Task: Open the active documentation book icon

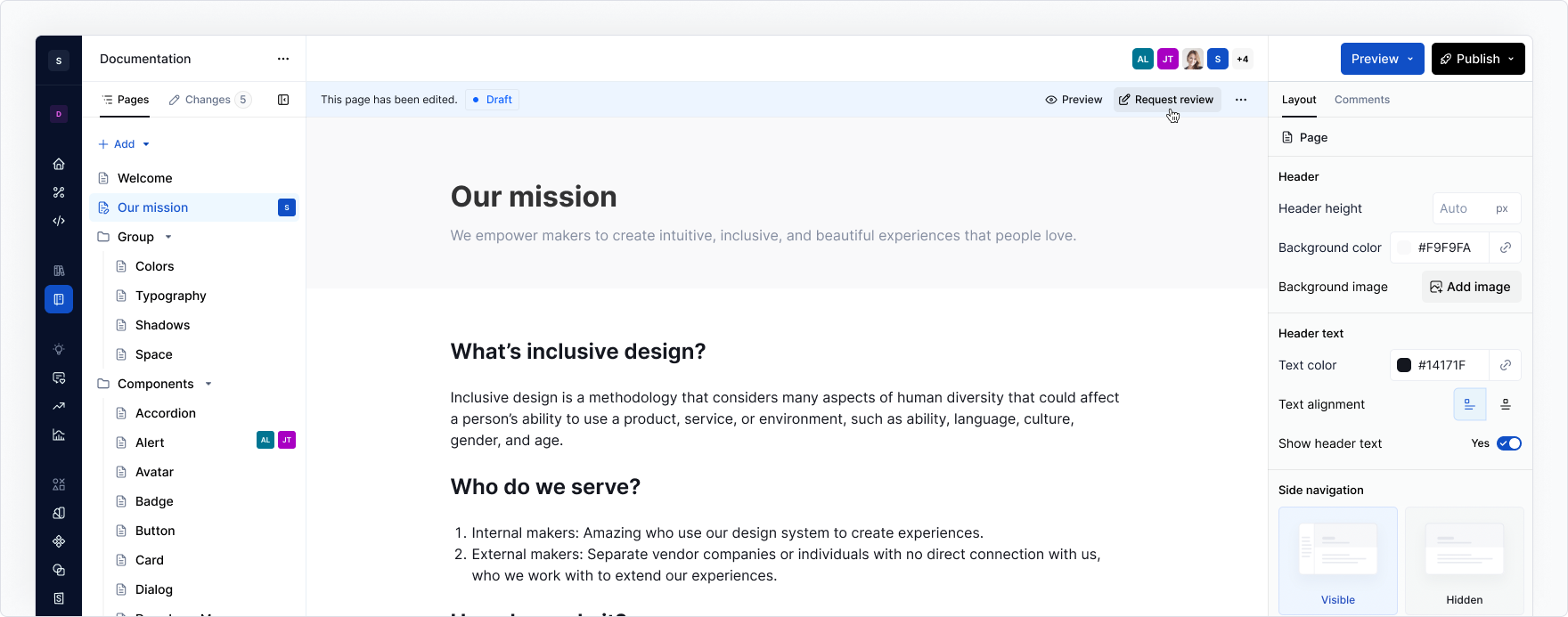Action: [x=59, y=299]
